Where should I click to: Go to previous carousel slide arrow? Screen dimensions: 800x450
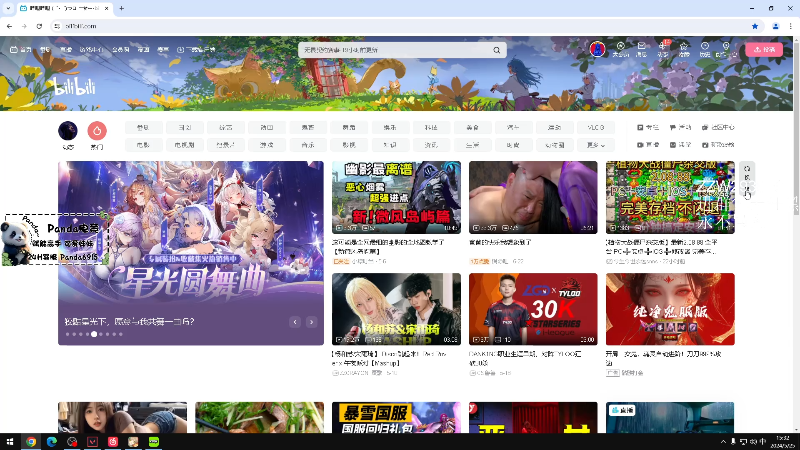295,322
